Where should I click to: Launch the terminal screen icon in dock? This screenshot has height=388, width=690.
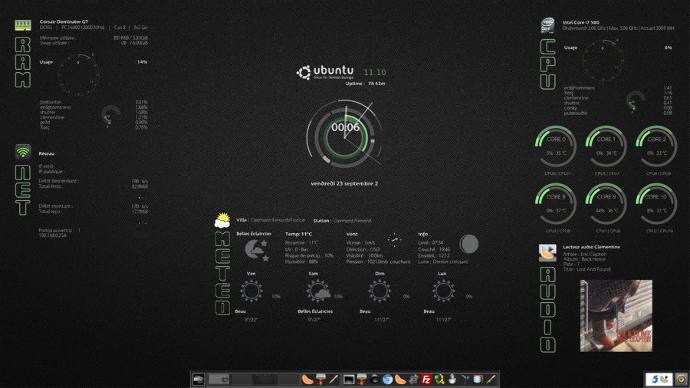pos(349,379)
